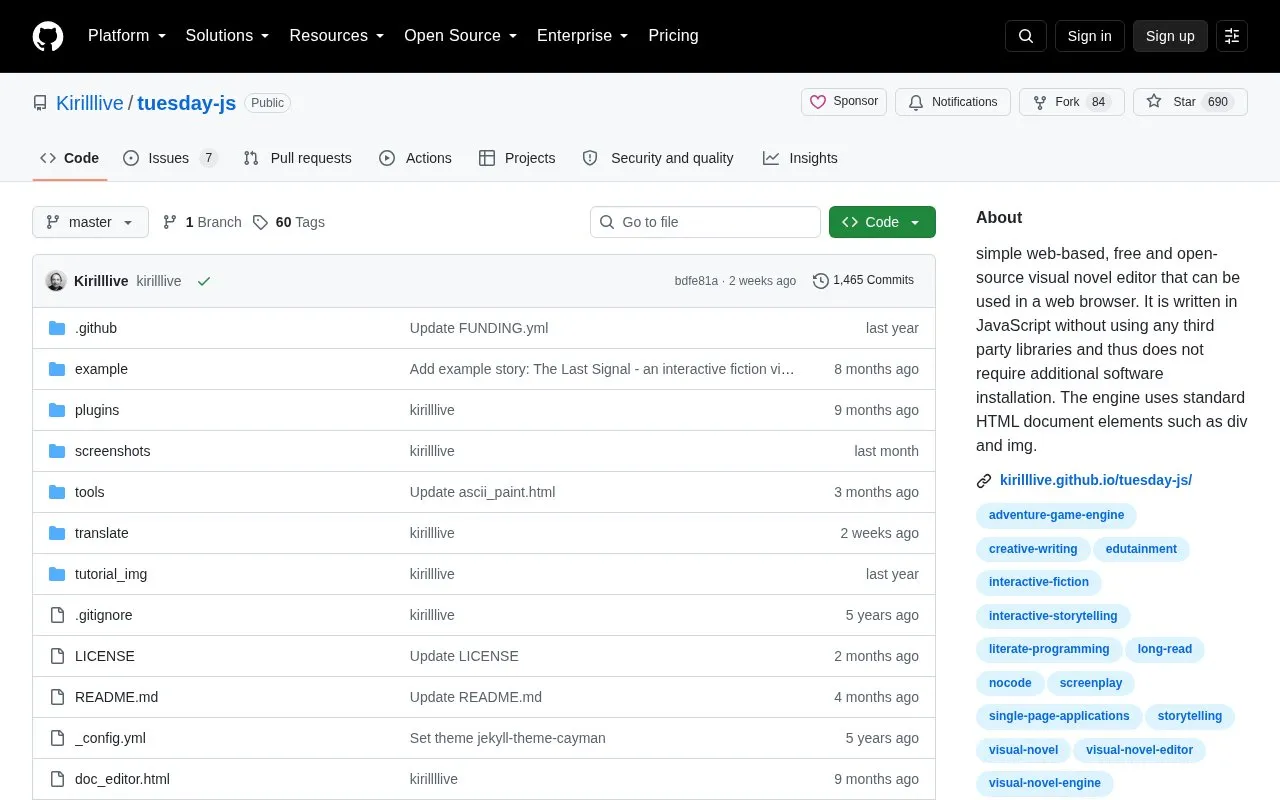Open the .github folder
Image resolution: width=1280 pixels, height=800 pixels.
coord(96,328)
